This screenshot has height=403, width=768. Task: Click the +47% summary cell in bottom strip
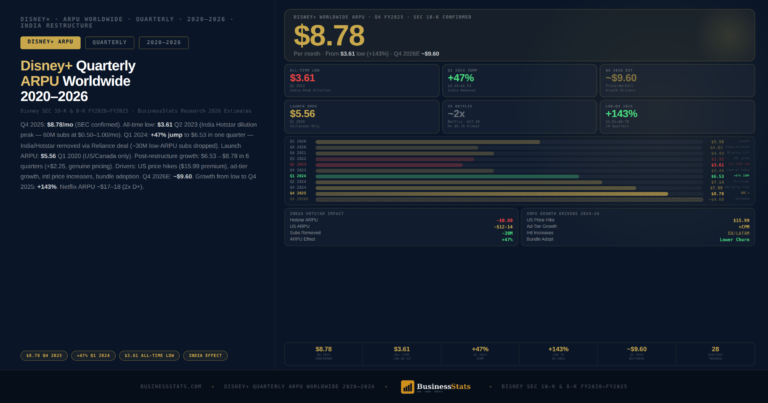click(x=480, y=354)
